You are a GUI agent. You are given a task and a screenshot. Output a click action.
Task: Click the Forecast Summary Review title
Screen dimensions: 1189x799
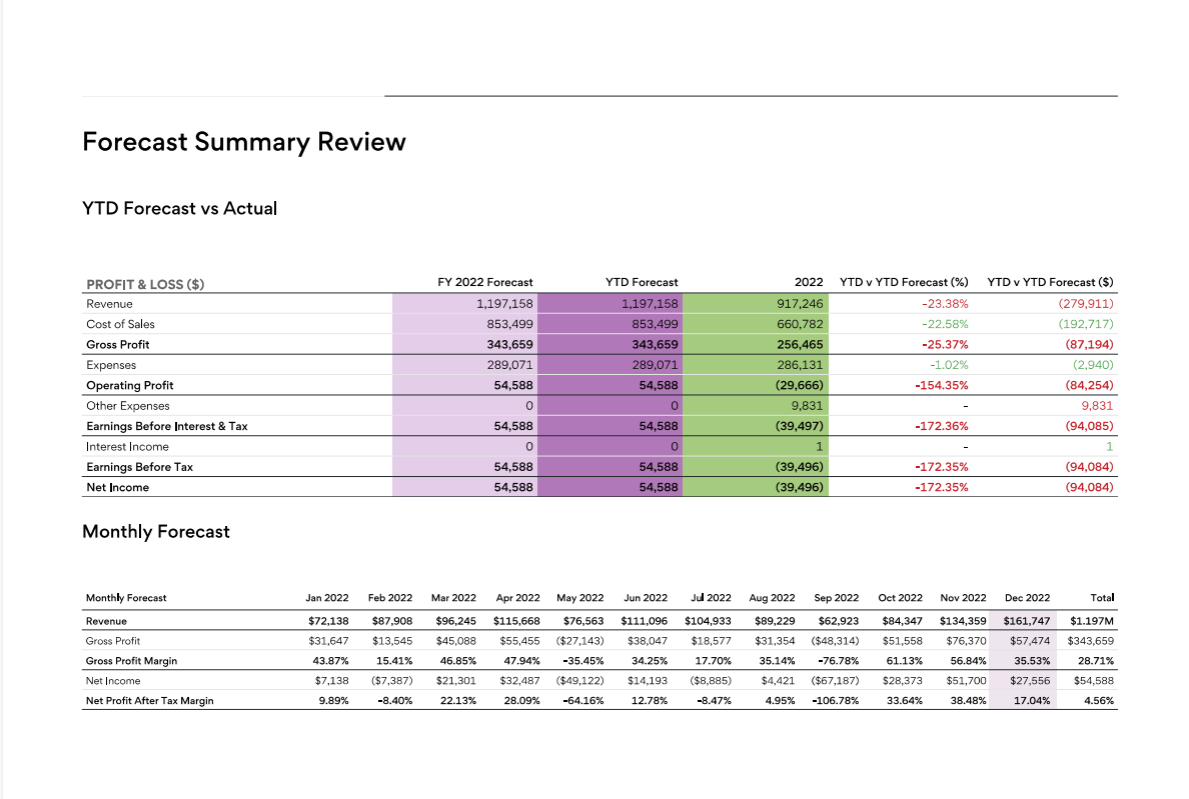tap(244, 142)
